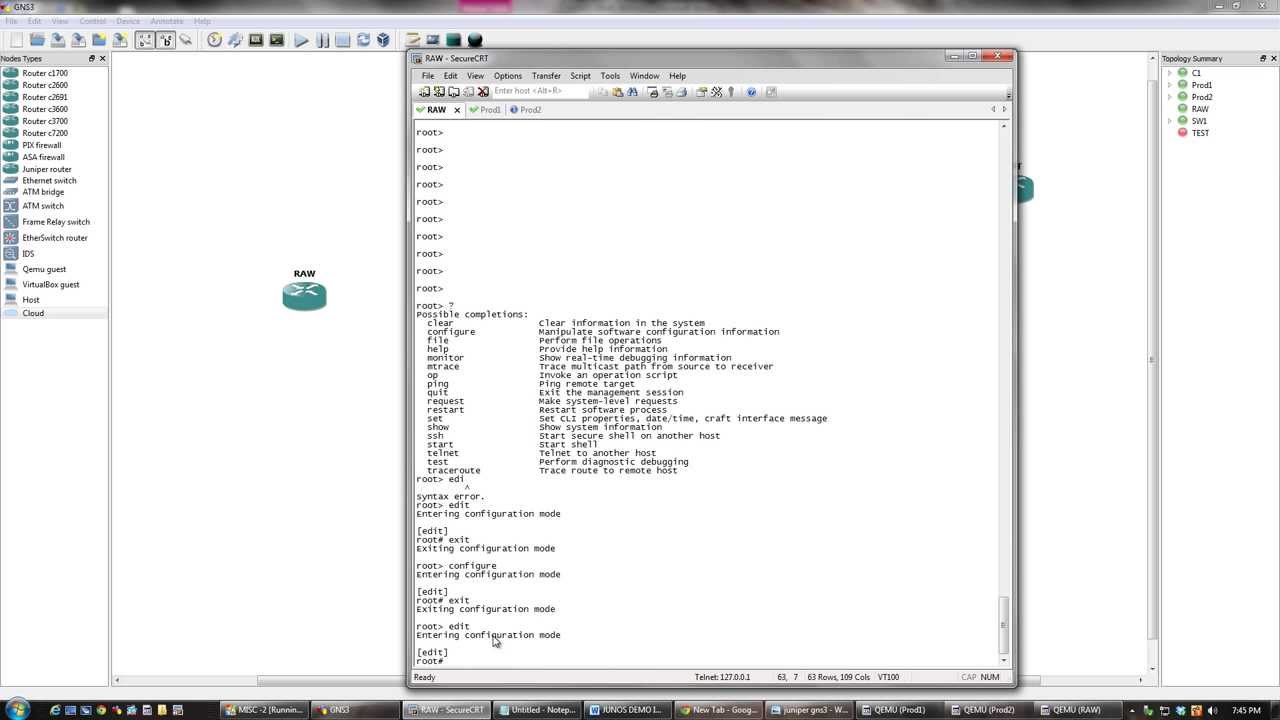Viewport: 1280px width, 720px height.
Task: Expand Prod1 in Topology Summary
Action: click(1170, 85)
